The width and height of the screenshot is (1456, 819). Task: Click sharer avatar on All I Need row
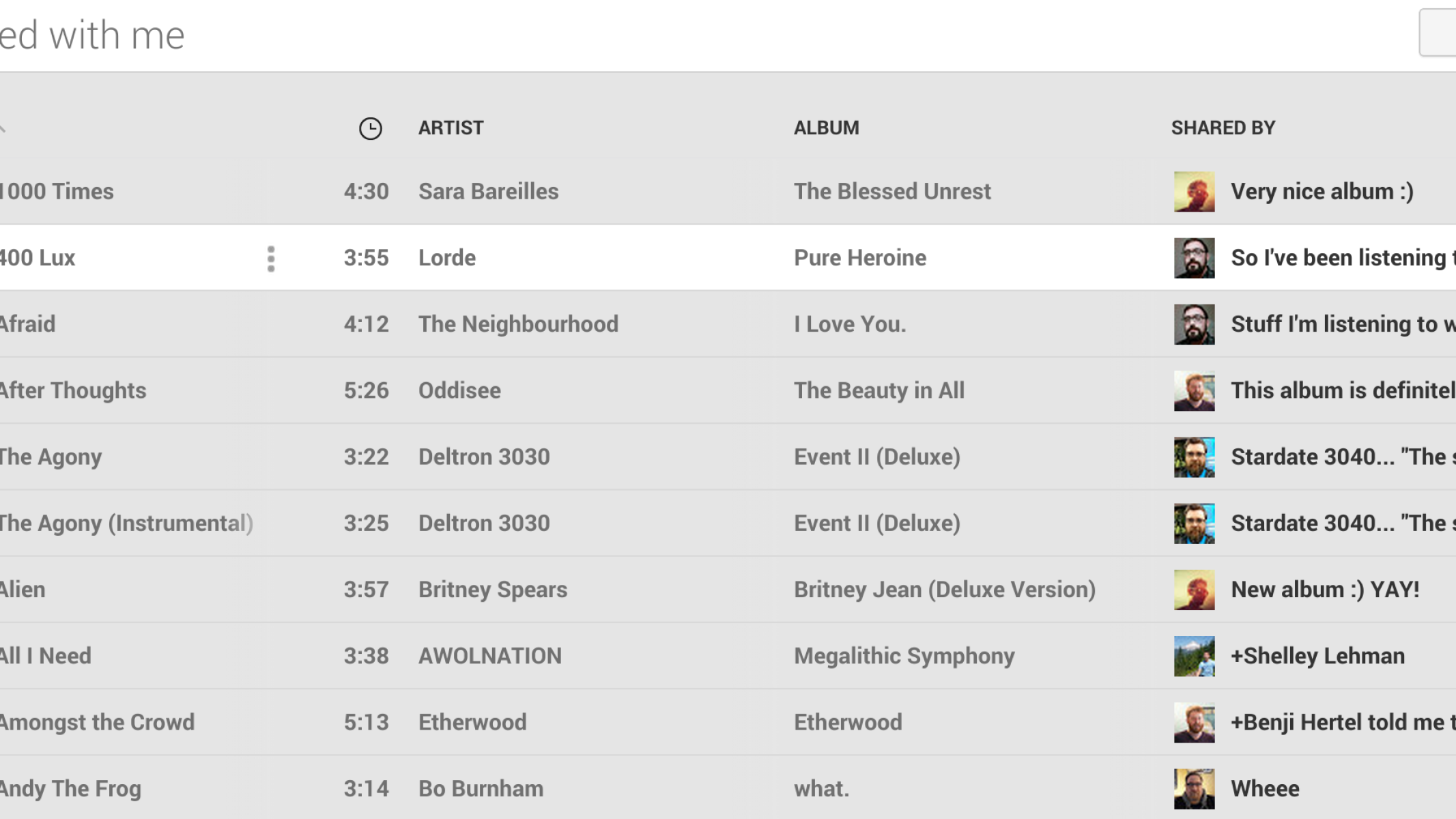(1194, 657)
